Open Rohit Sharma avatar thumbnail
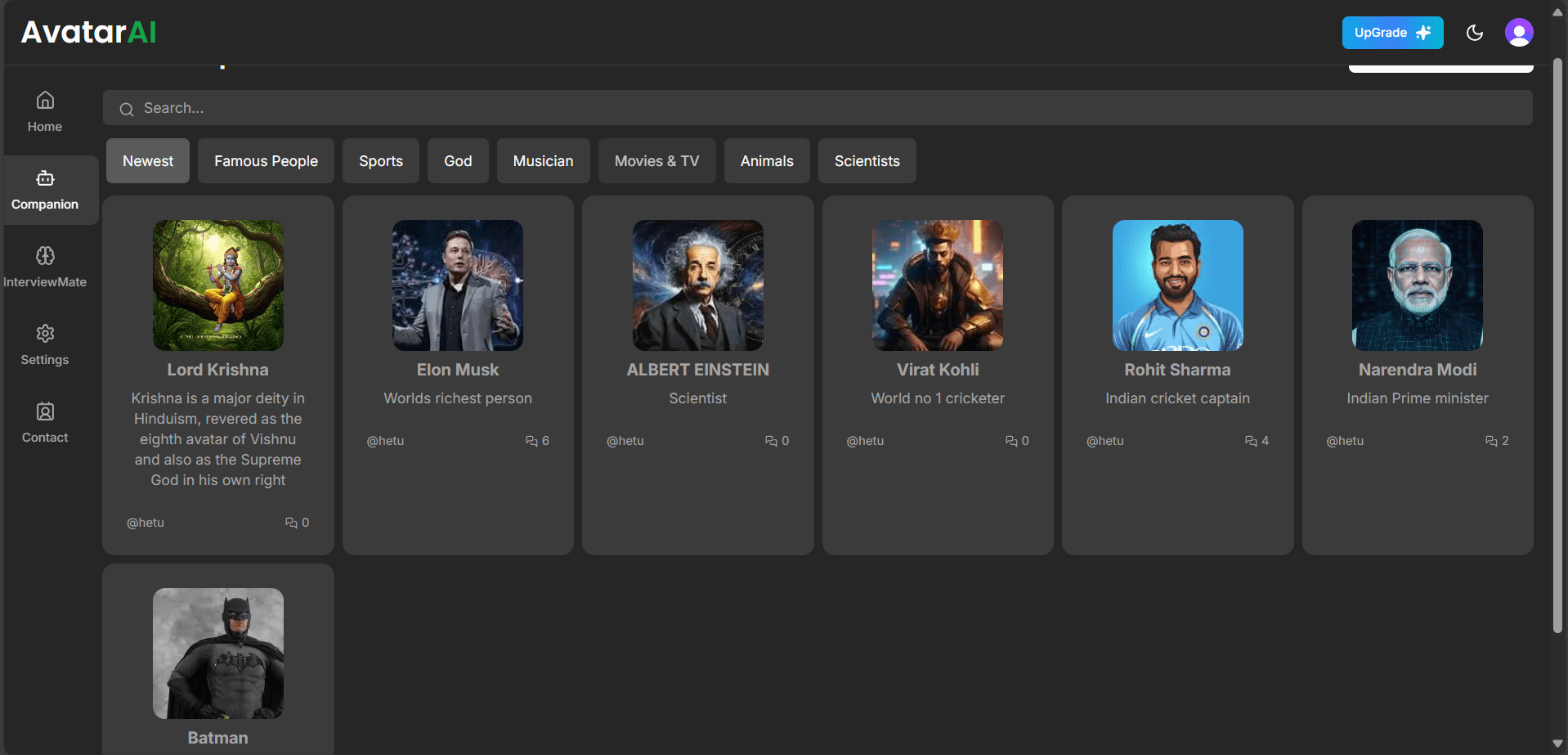 [x=1178, y=285]
